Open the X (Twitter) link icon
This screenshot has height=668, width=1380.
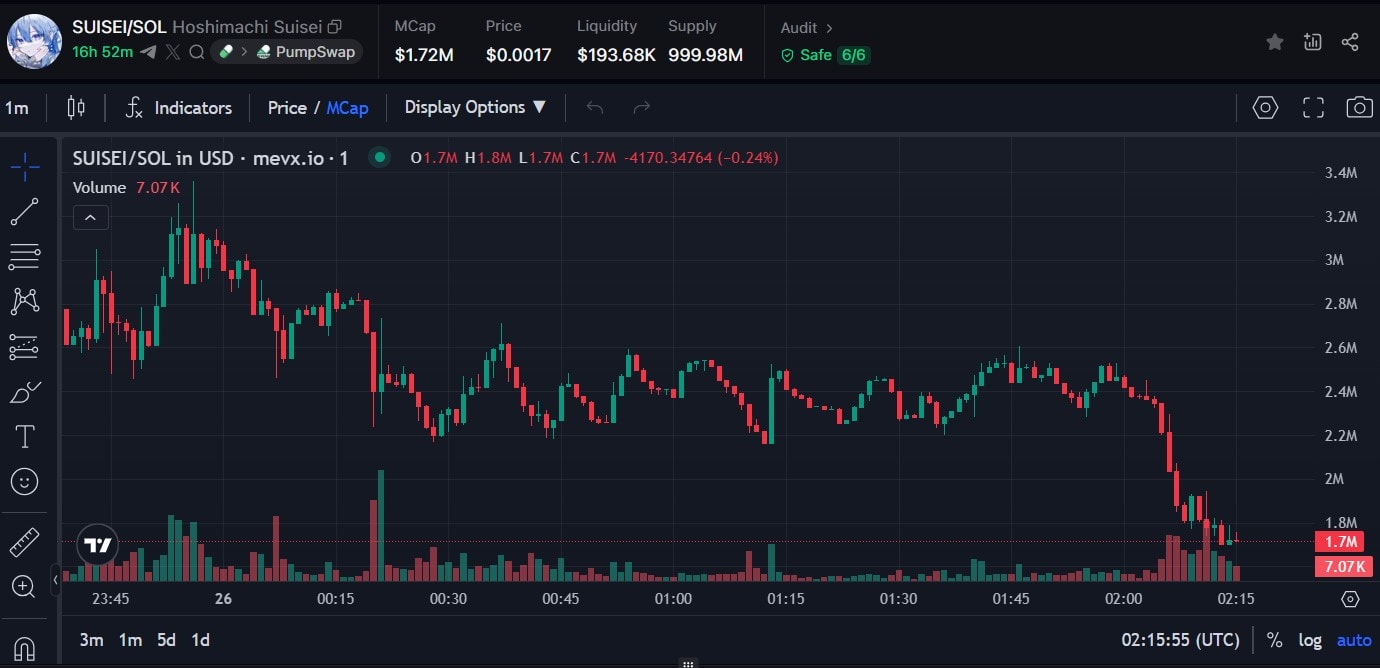coord(172,52)
